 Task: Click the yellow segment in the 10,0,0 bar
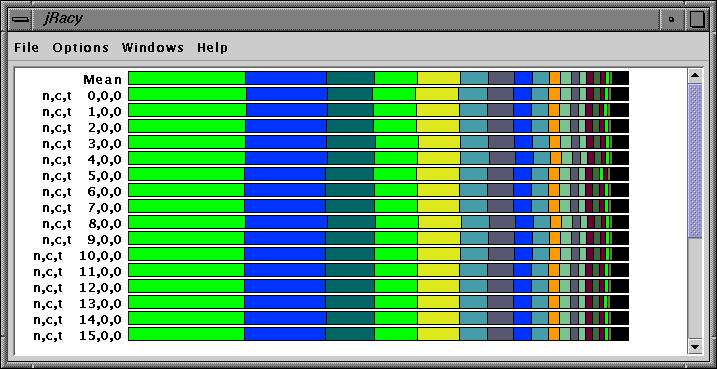click(439, 254)
